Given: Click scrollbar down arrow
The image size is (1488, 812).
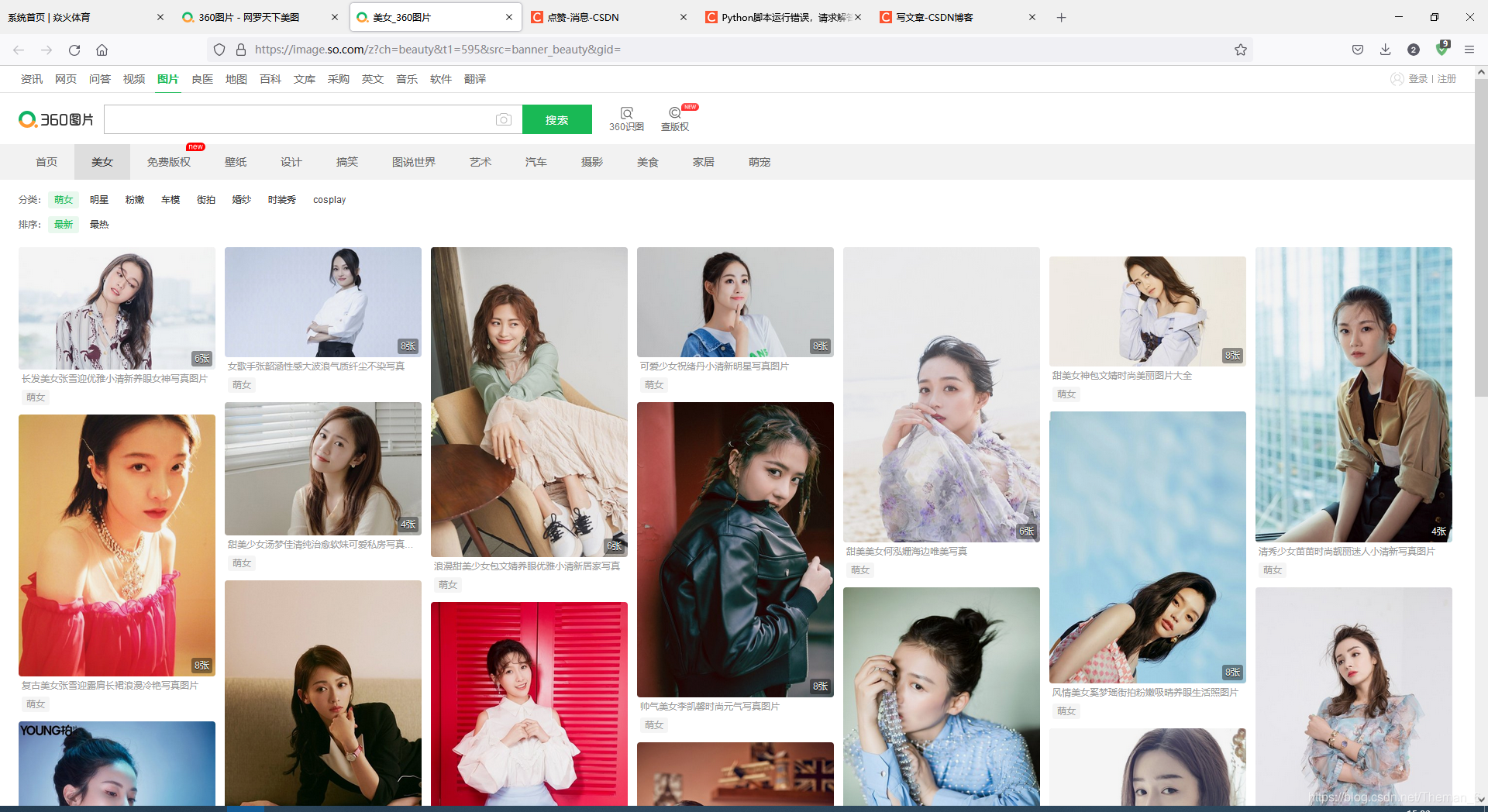Looking at the screenshot, I should click(1481, 799).
